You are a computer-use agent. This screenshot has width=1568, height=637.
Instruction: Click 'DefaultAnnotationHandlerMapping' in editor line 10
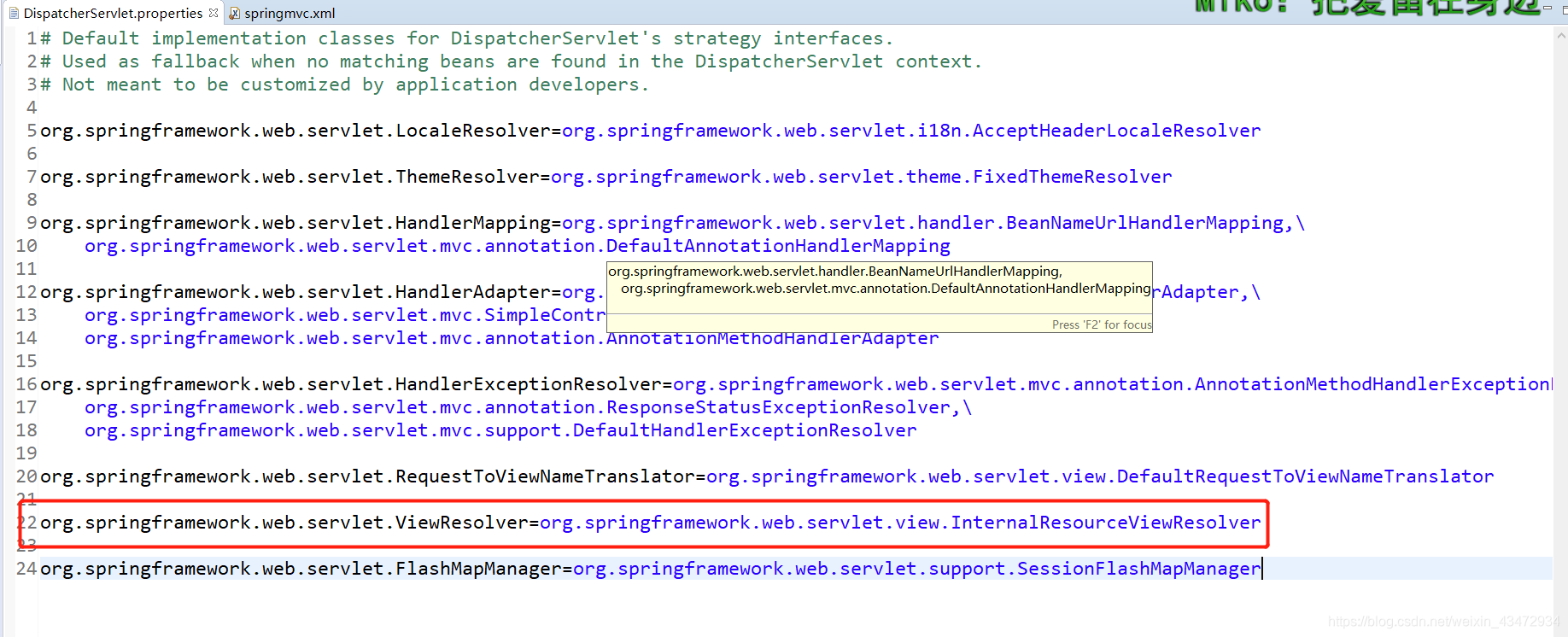[778, 246]
